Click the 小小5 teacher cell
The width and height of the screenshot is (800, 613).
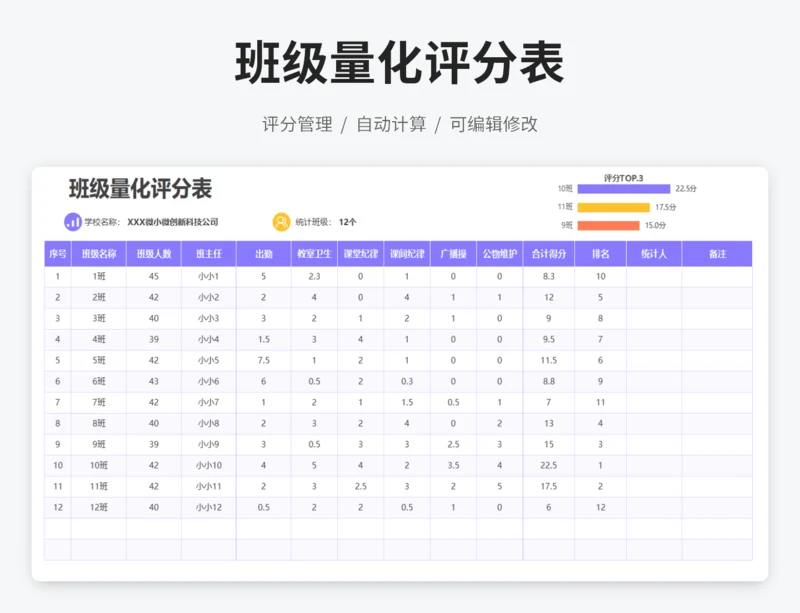(x=208, y=360)
